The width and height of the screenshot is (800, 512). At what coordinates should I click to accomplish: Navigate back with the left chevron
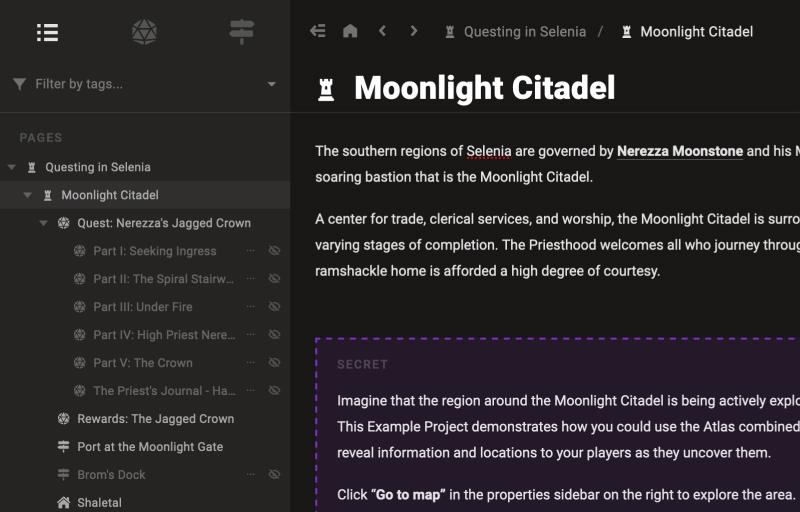[x=382, y=31]
